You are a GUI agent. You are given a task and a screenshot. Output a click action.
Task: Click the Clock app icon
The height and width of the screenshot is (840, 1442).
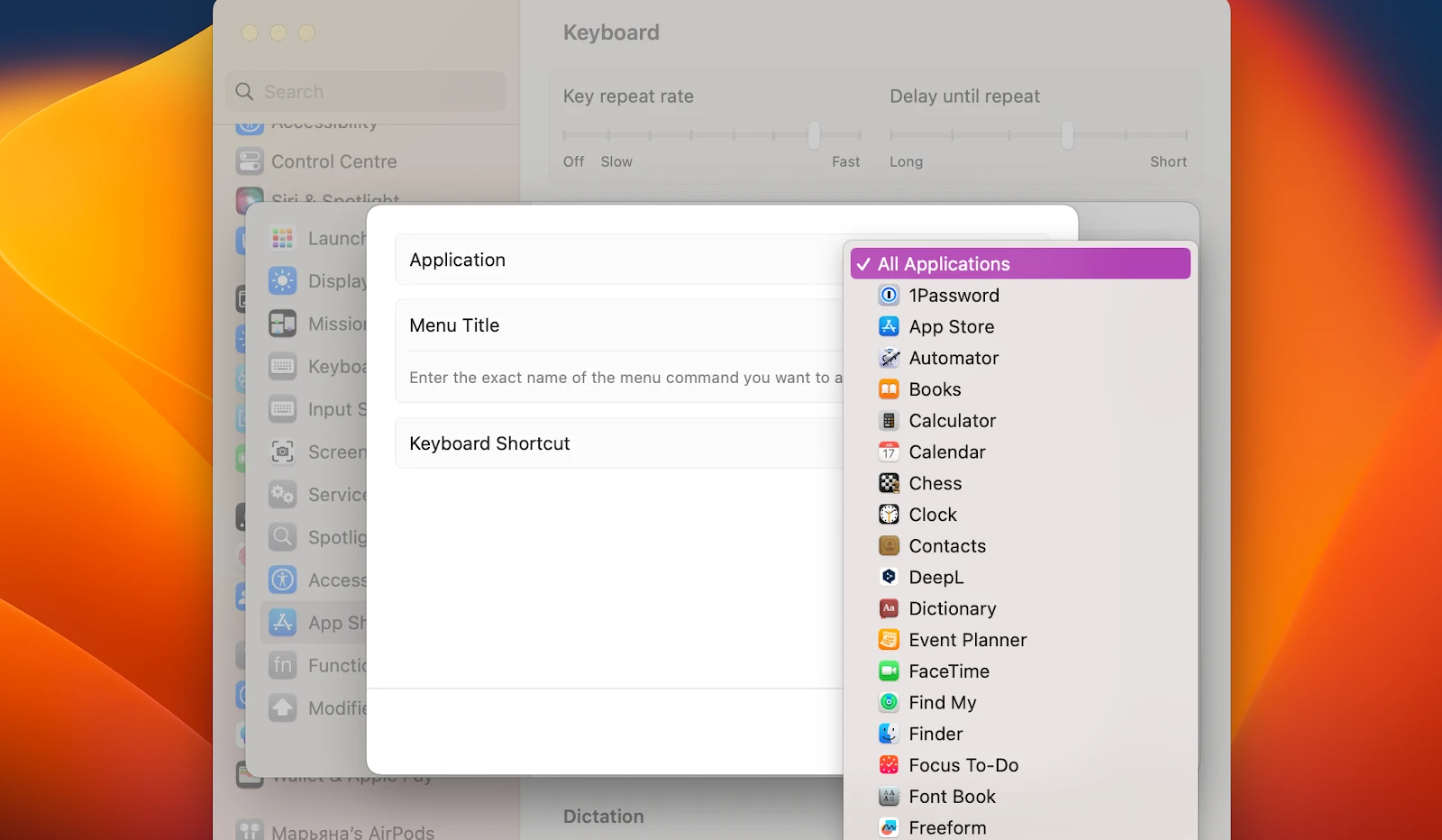[x=890, y=514]
